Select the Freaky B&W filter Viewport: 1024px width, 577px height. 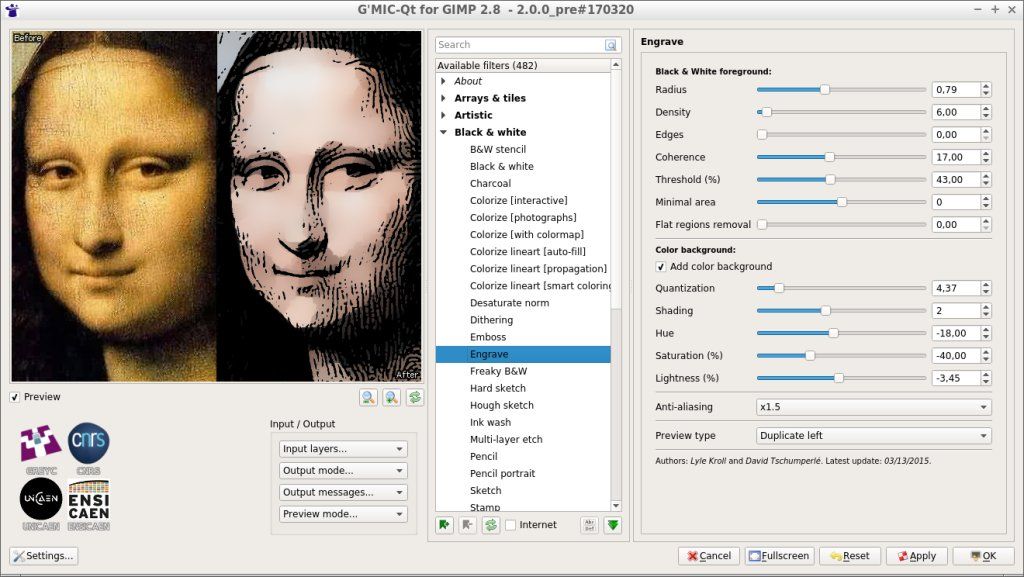pyautogui.click(x=498, y=371)
